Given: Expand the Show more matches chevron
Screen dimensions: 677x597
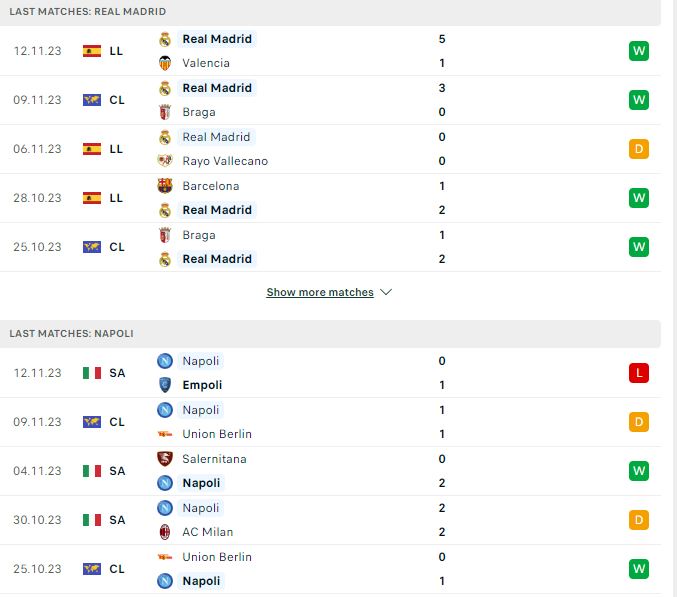Looking at the screenshot, I should [386, 292].
